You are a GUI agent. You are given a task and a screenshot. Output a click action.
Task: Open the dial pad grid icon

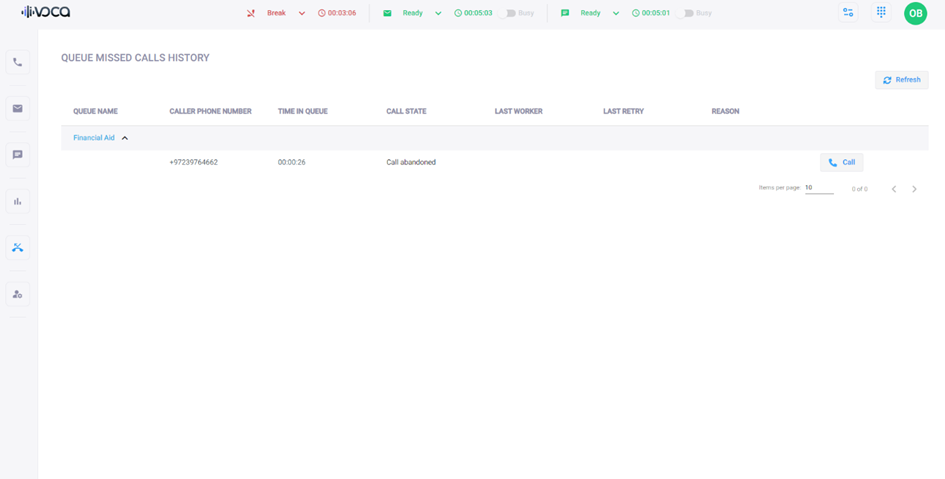(881, 13)
